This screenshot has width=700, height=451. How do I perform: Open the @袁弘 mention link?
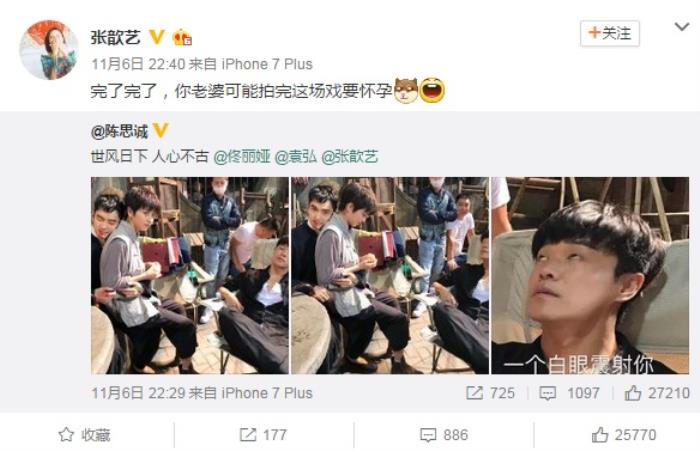[x=296, y=157]
